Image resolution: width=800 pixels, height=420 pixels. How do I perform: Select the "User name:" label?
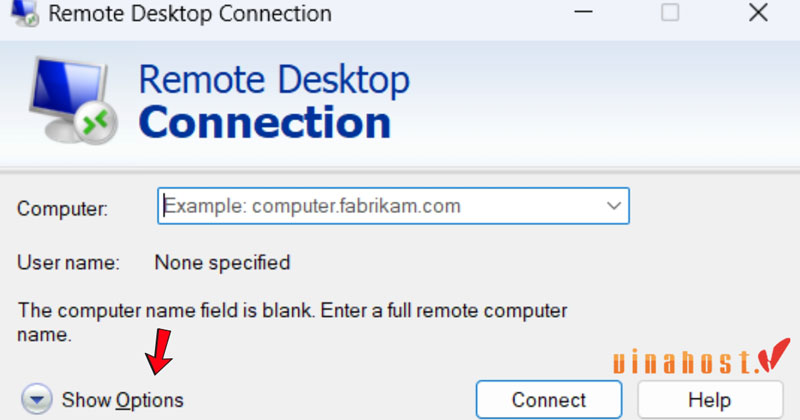click(x=68, y=263)
